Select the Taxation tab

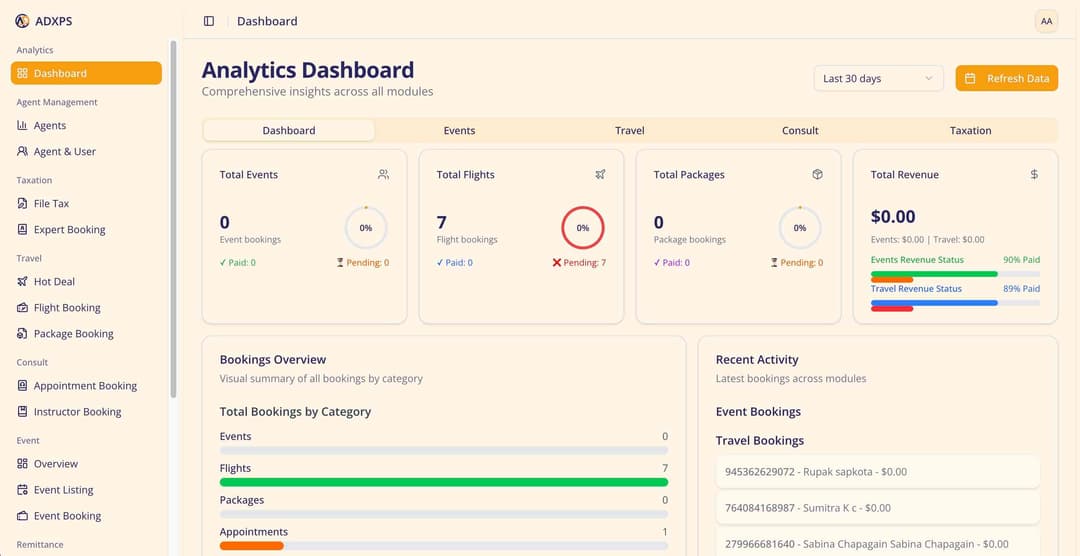coord(970,131)
